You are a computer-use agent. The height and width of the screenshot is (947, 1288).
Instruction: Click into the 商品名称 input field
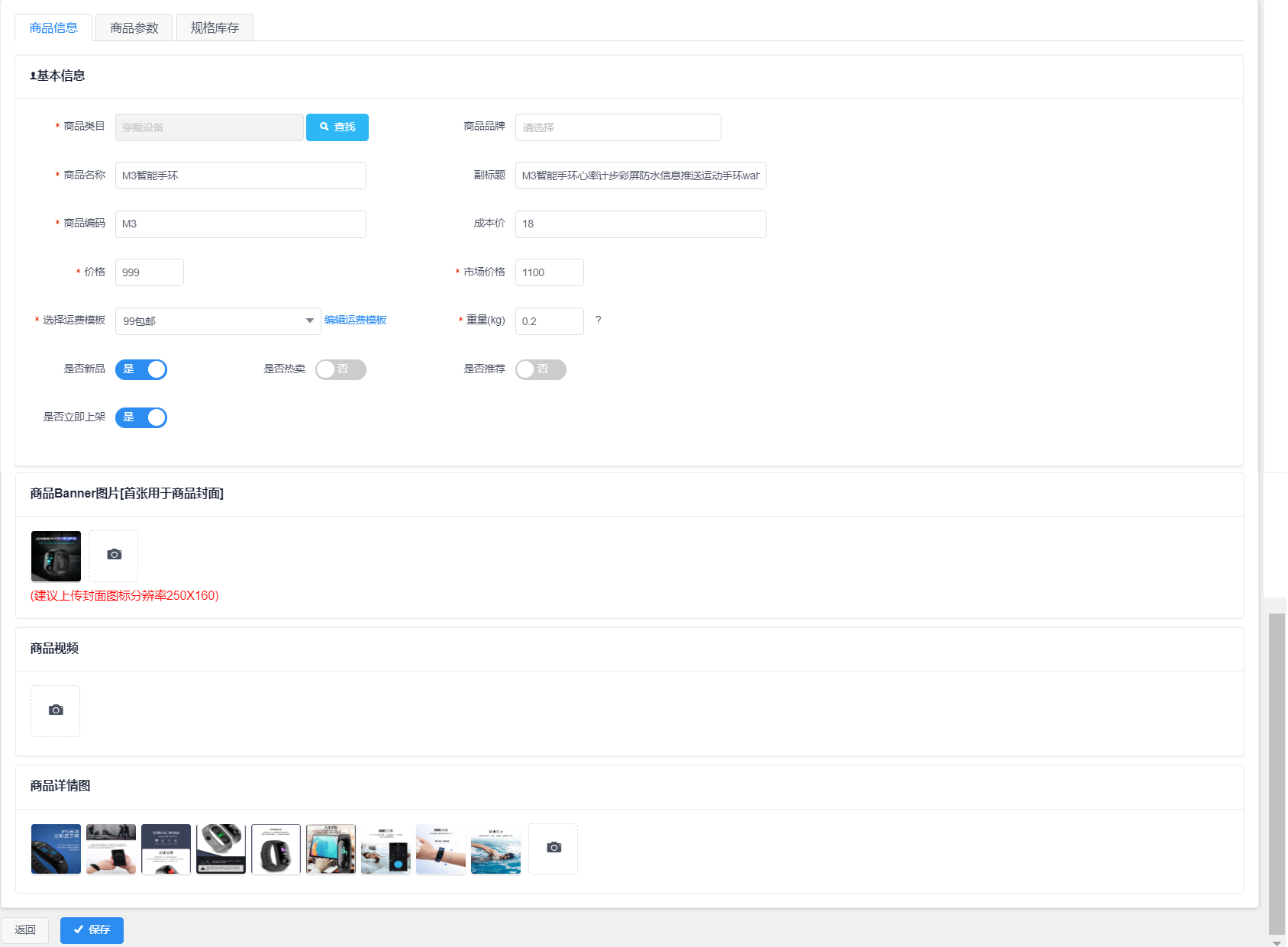tap(240, 176)
